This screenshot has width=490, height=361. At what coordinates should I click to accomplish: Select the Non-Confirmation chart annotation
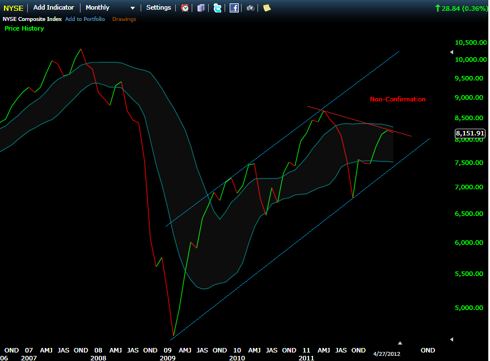(x=398, y=99)
